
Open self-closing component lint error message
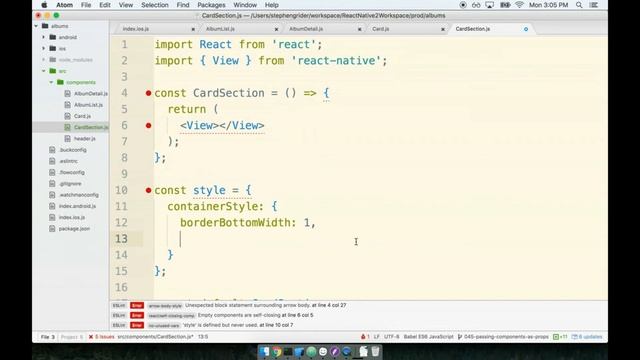pyautogui.click(x=255, y=315)
